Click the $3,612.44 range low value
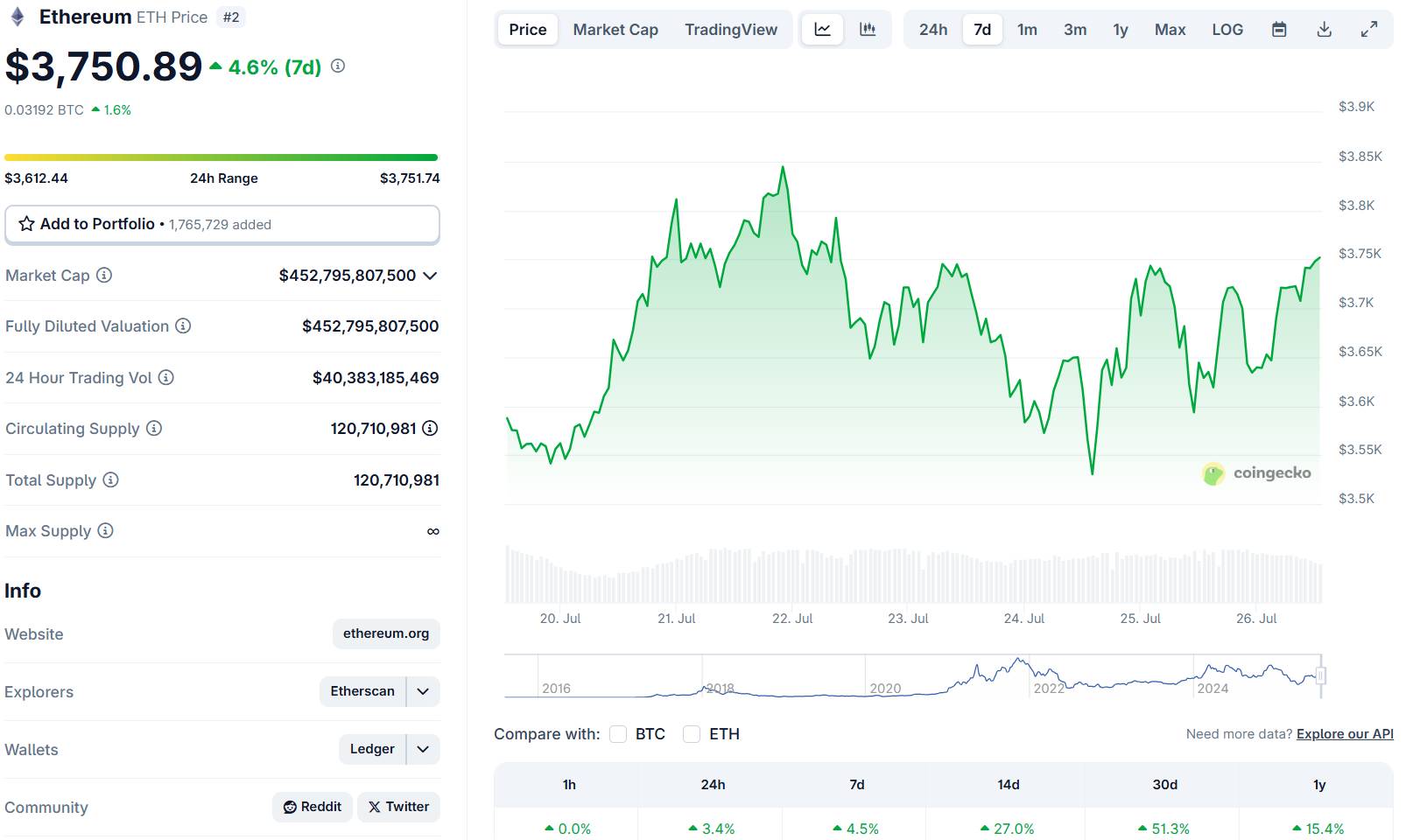1413x840 pixels. pyautogui.click(x=36, y=178)
